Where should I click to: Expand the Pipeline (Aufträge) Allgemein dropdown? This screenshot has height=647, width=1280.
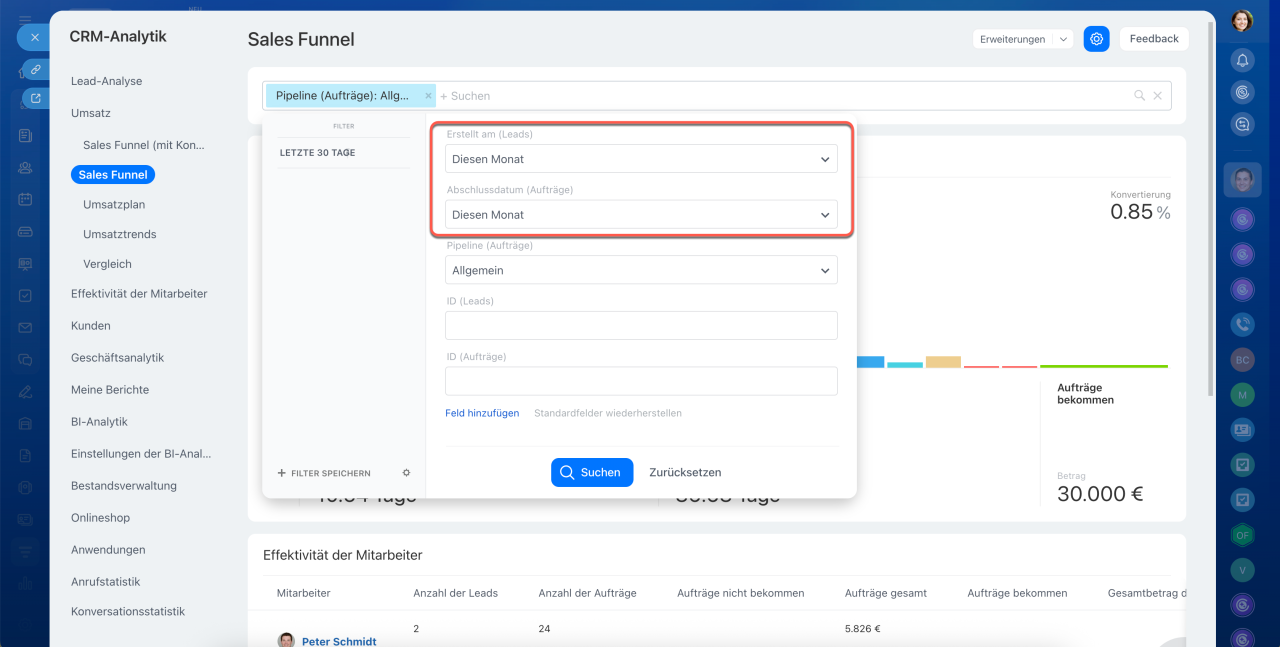pyautogui.click(x=641, y=270)
